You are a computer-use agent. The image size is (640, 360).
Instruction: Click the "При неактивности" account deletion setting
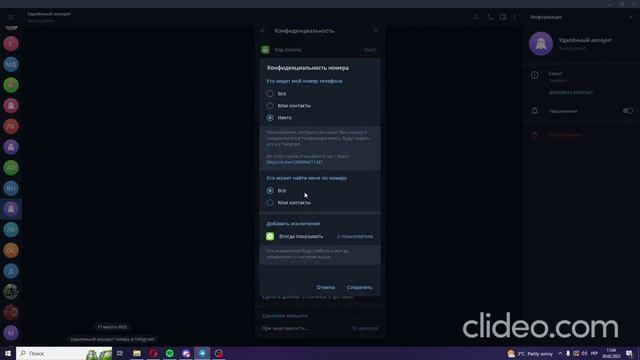tap(320, 328)
